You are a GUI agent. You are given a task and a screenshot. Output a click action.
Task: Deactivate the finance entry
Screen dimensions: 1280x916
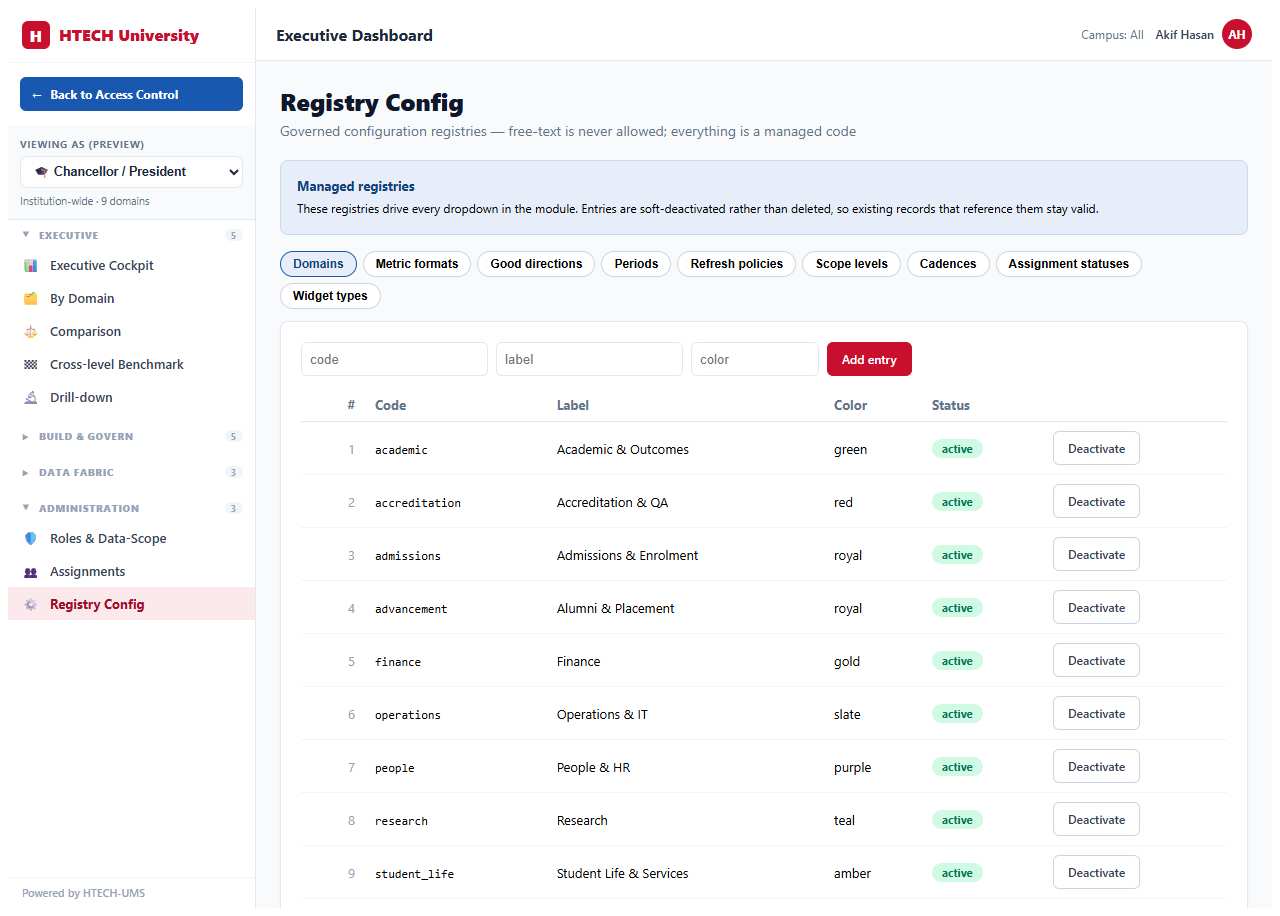click(1096, 661)
